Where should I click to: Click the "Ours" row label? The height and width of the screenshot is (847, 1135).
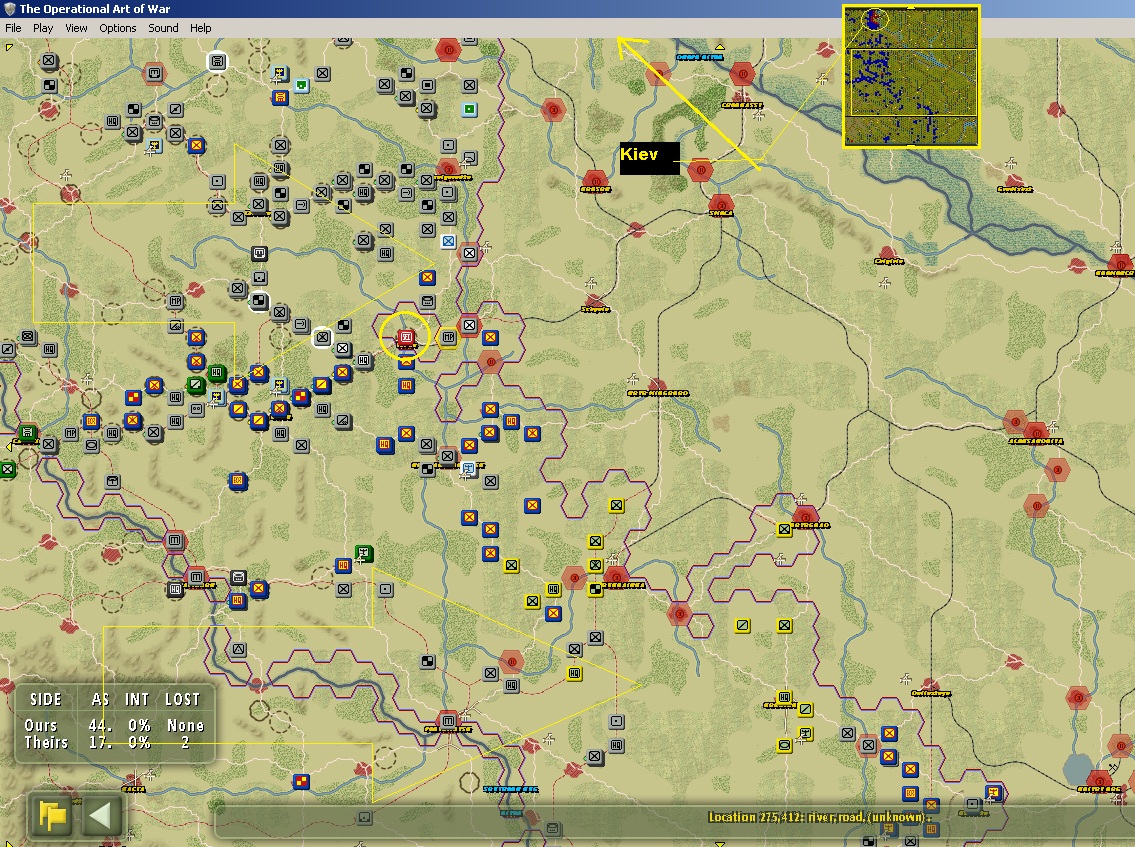pyautogui.click(x=41, y=725)
